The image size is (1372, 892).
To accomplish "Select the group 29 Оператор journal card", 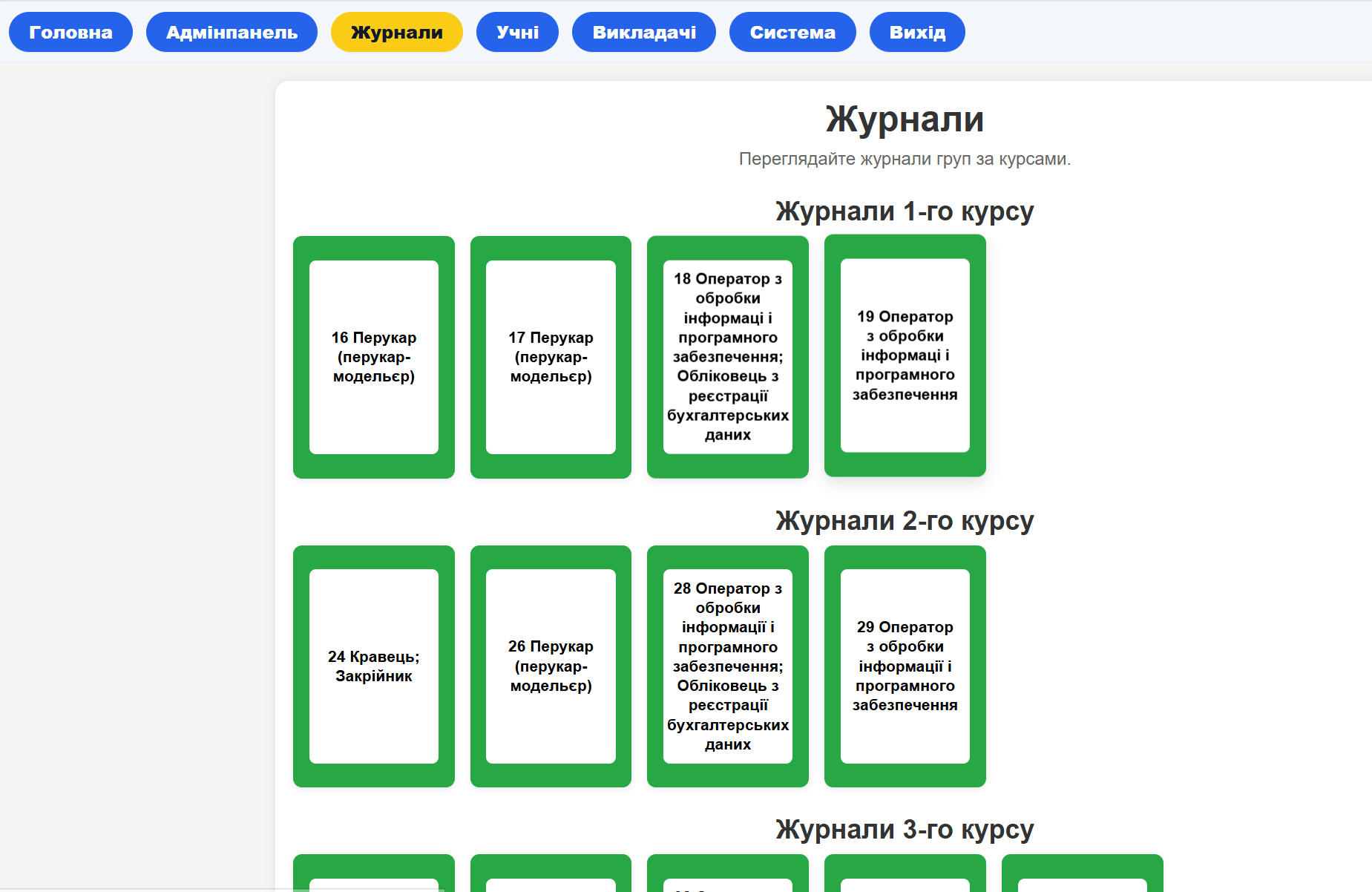I will (x=905, y=666).
